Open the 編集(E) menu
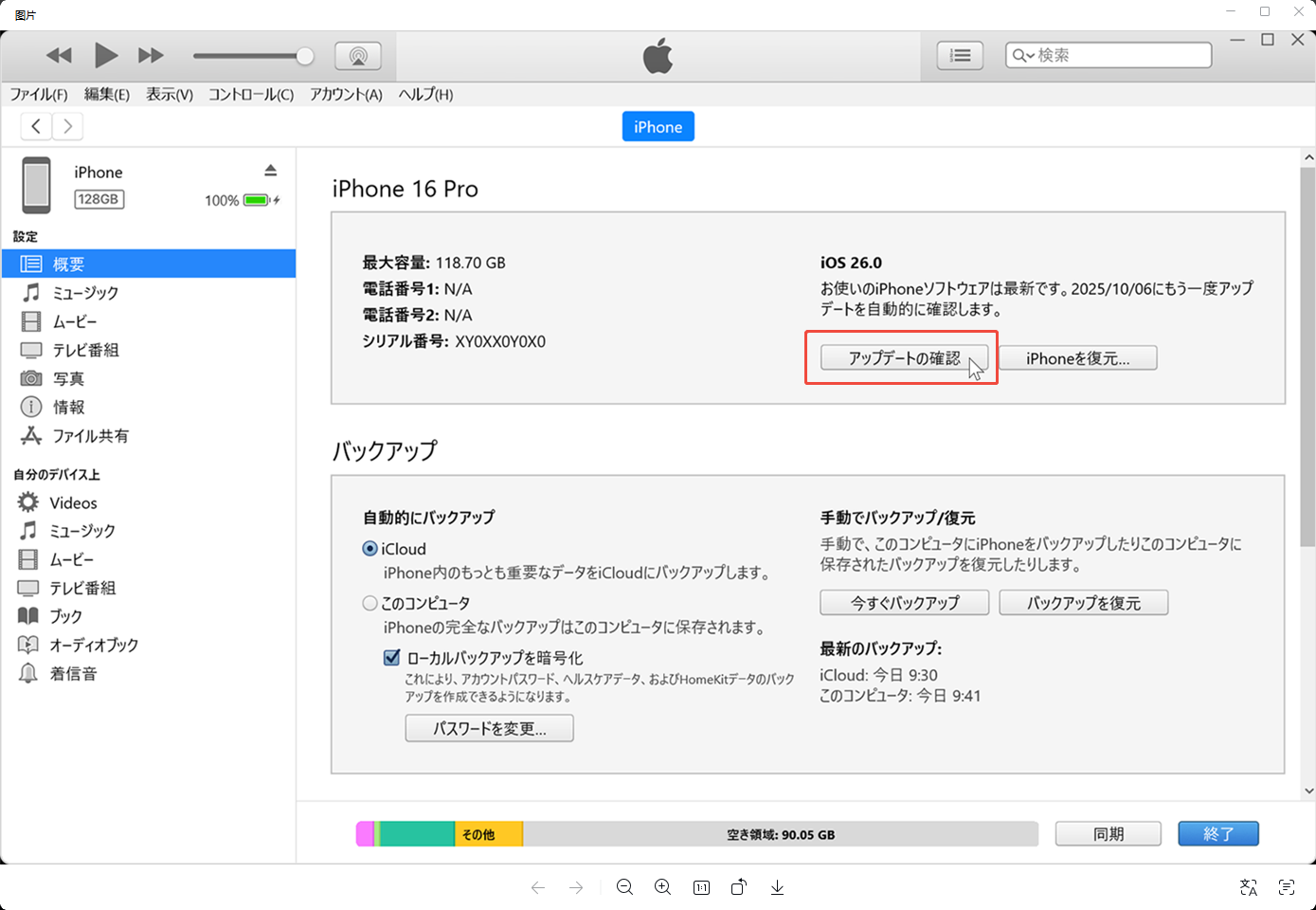Image resolution: width=1316 pixels, height=910 pixels. coord(107,95)
